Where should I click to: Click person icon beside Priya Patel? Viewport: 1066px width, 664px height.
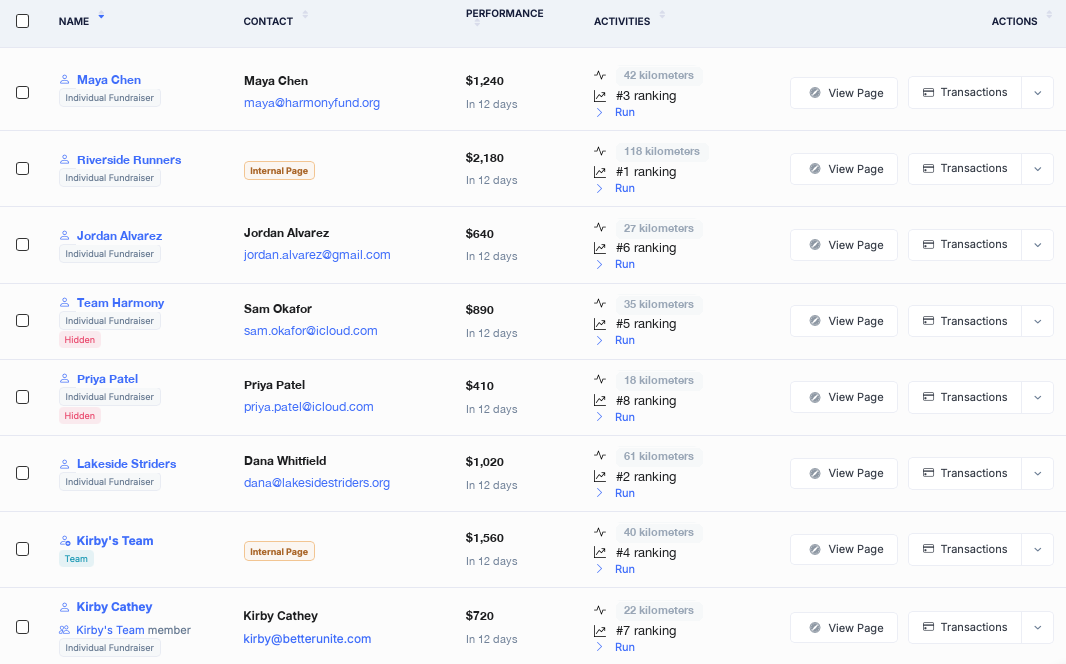(x=65, y=379)
